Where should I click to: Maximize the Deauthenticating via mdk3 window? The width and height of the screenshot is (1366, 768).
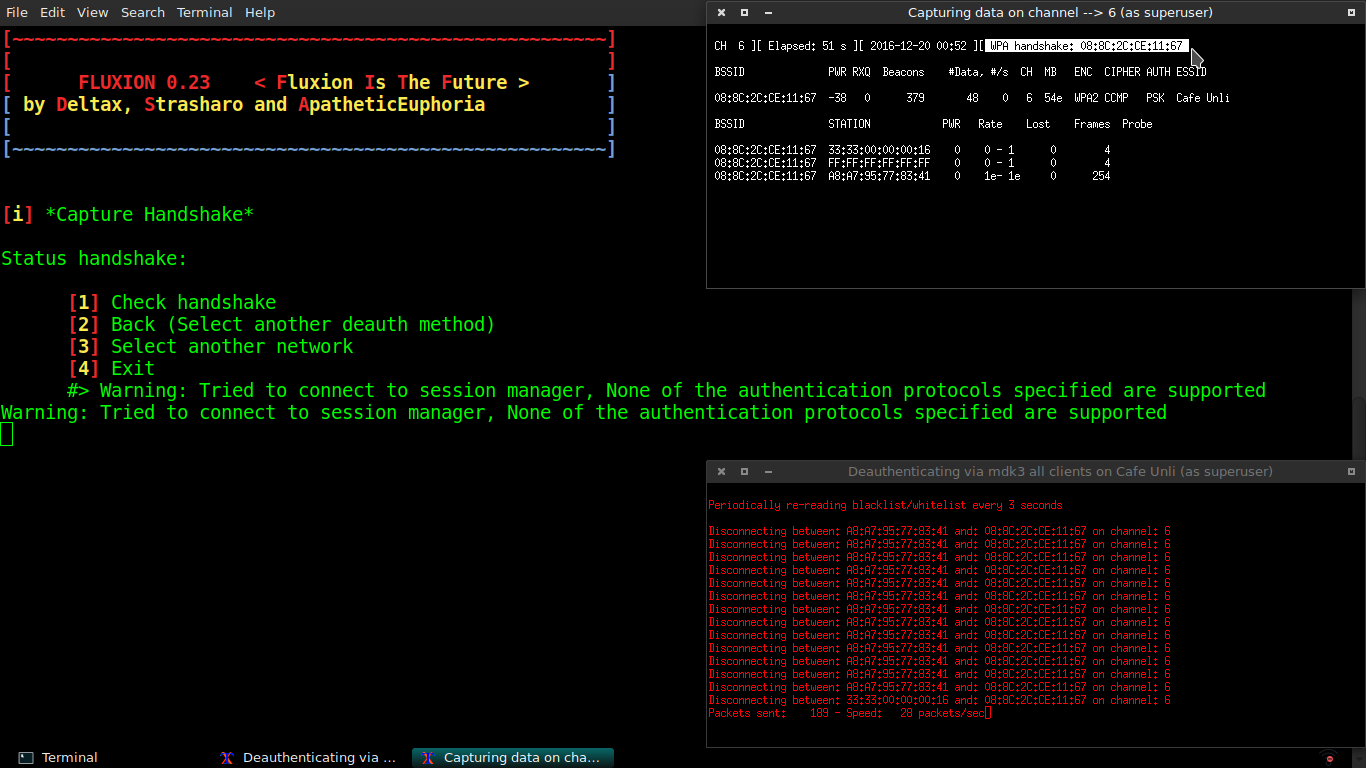744,471
